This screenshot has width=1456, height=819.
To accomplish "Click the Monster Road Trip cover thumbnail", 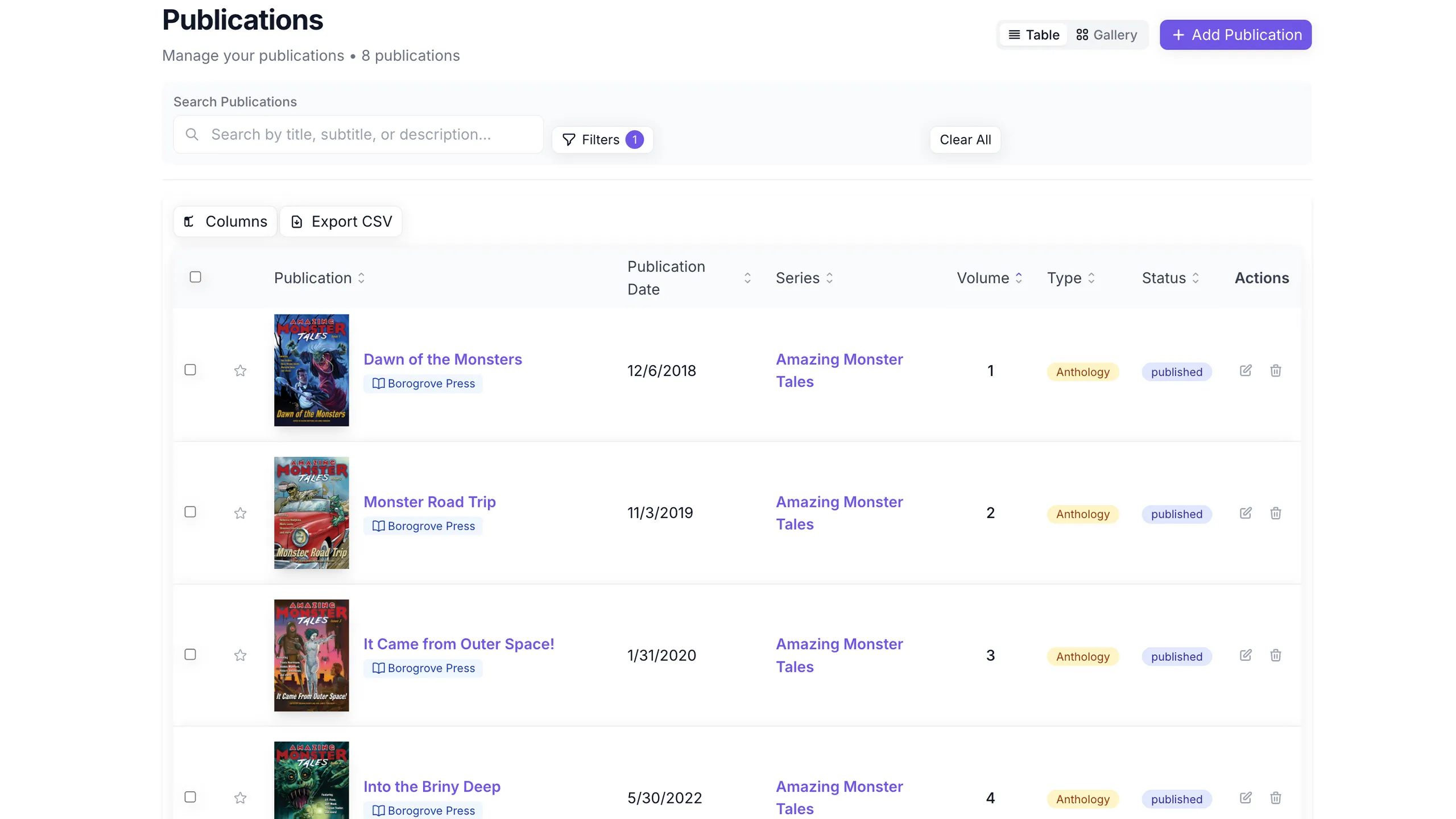I will [x=311, y=512].
